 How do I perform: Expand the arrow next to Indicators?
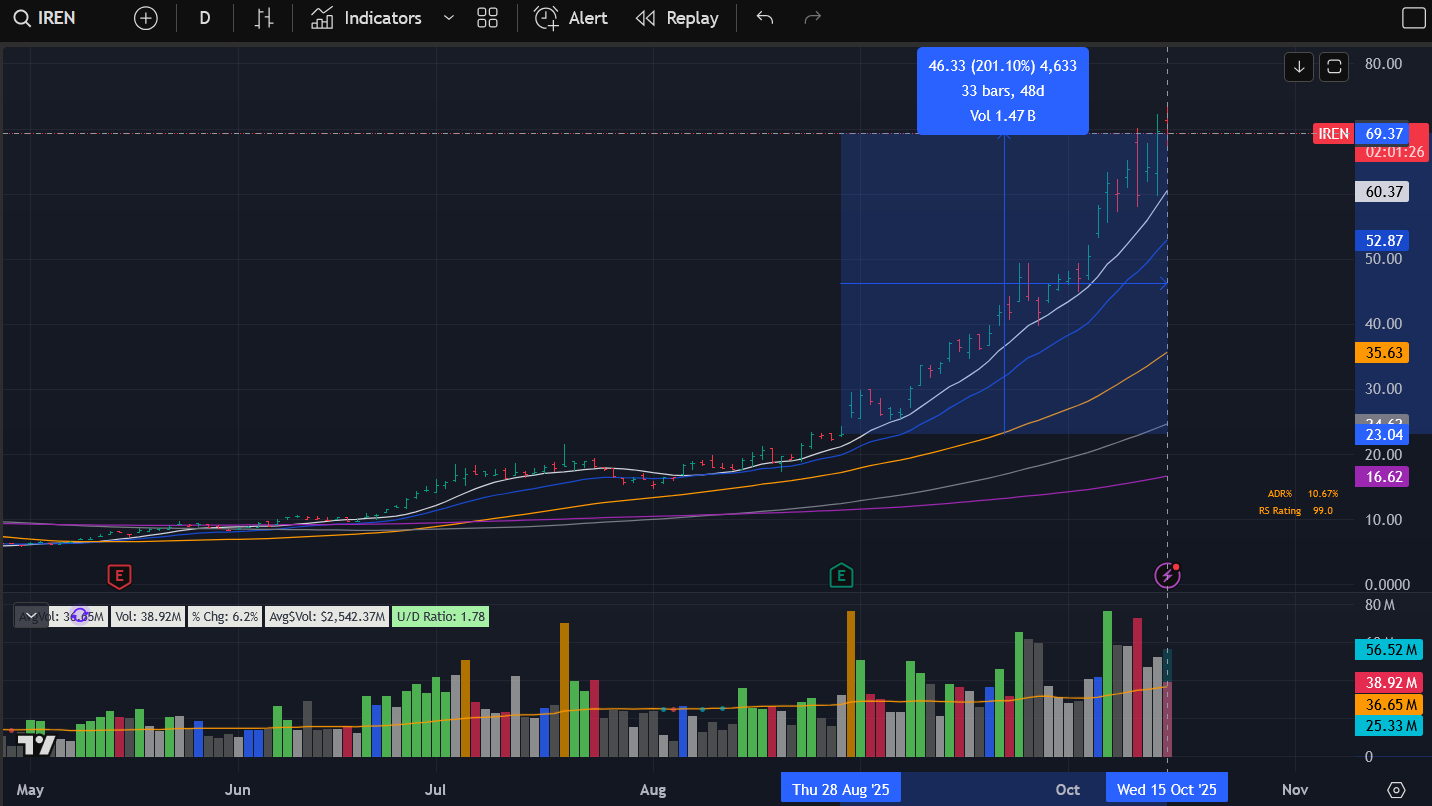(448, 18)
